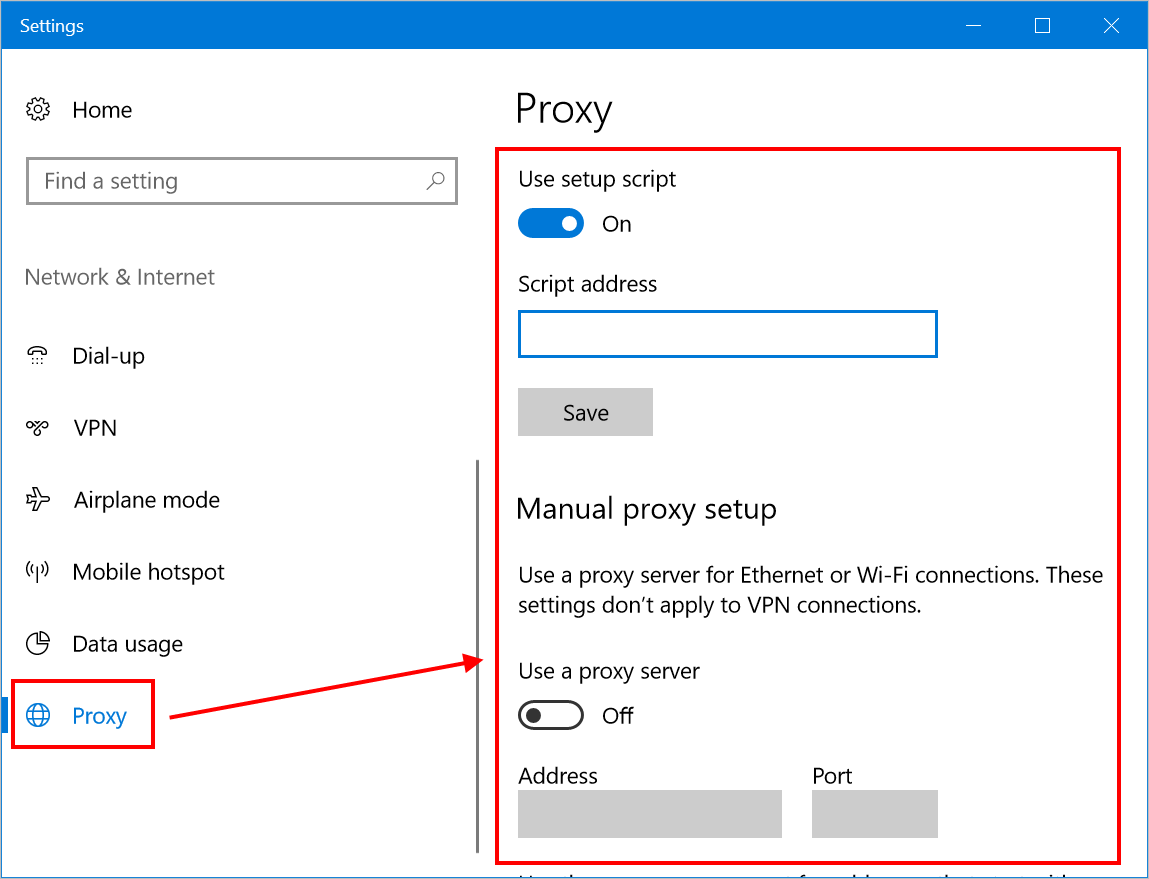1149x879 pixels.
Task: Click the Home gear icon
Action: pyautogui.click(x=38, y=109)
